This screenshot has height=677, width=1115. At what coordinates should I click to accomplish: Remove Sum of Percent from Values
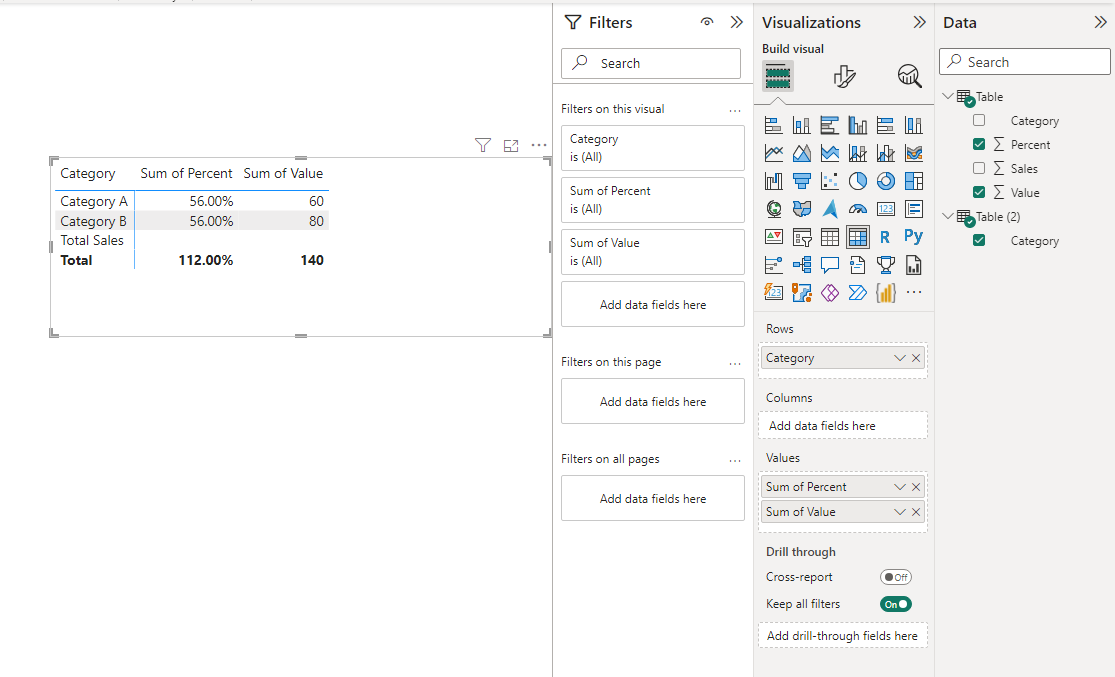click(916, 486)
